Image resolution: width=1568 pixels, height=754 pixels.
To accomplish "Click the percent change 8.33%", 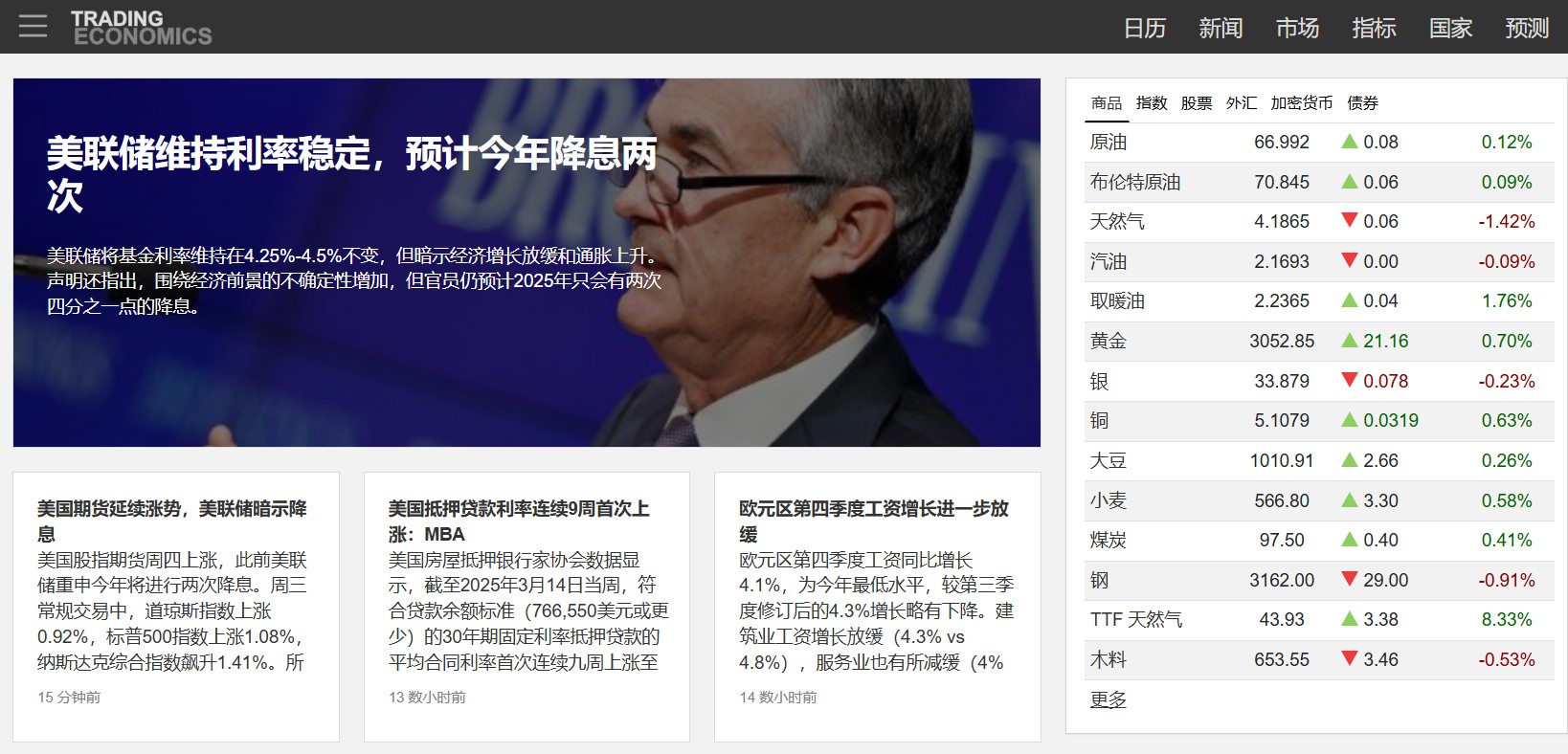I will pyautogui.click(x=1507, y=619).
